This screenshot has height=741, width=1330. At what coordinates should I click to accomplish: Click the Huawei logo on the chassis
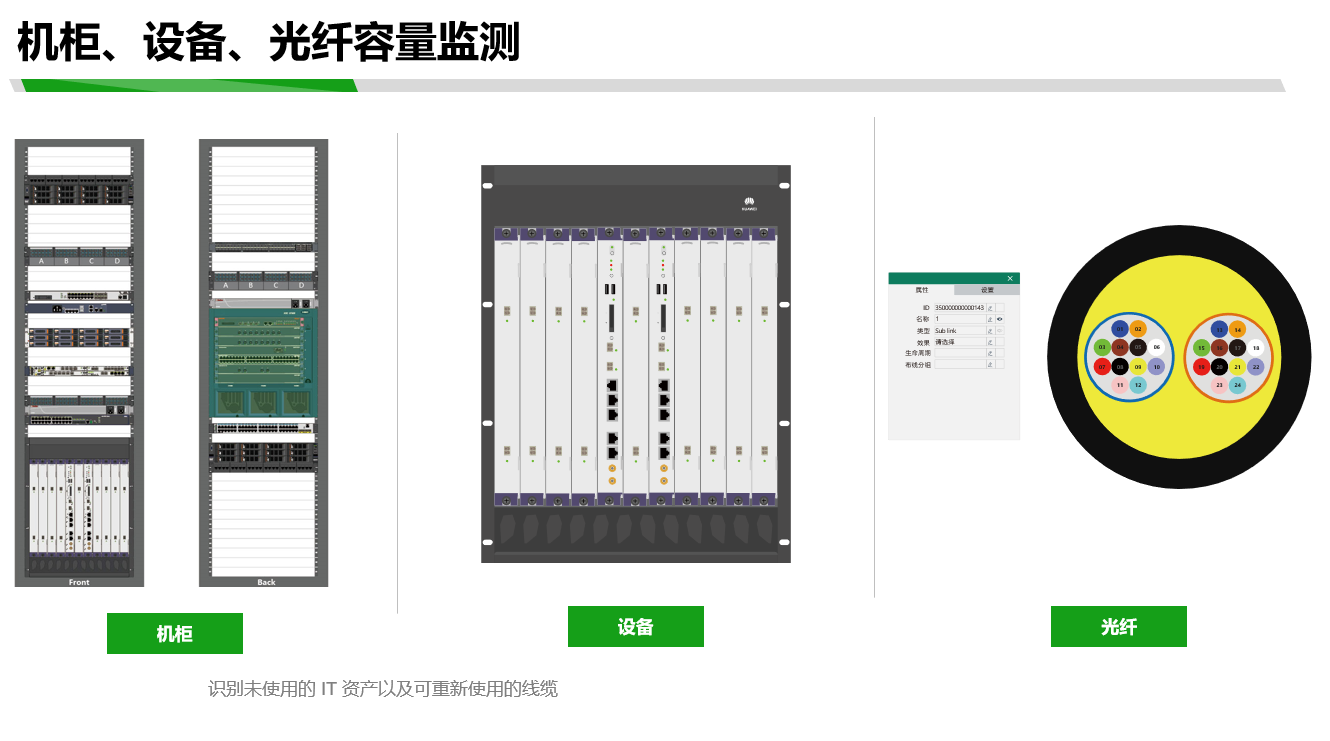pyautogui.click(x=749, y=204)
